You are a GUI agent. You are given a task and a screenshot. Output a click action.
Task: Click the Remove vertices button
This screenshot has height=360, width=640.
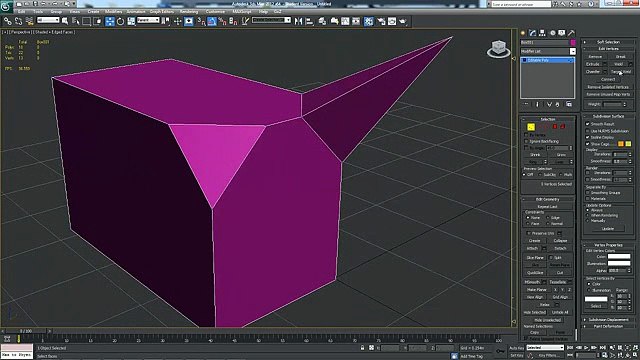coord(595,57)
